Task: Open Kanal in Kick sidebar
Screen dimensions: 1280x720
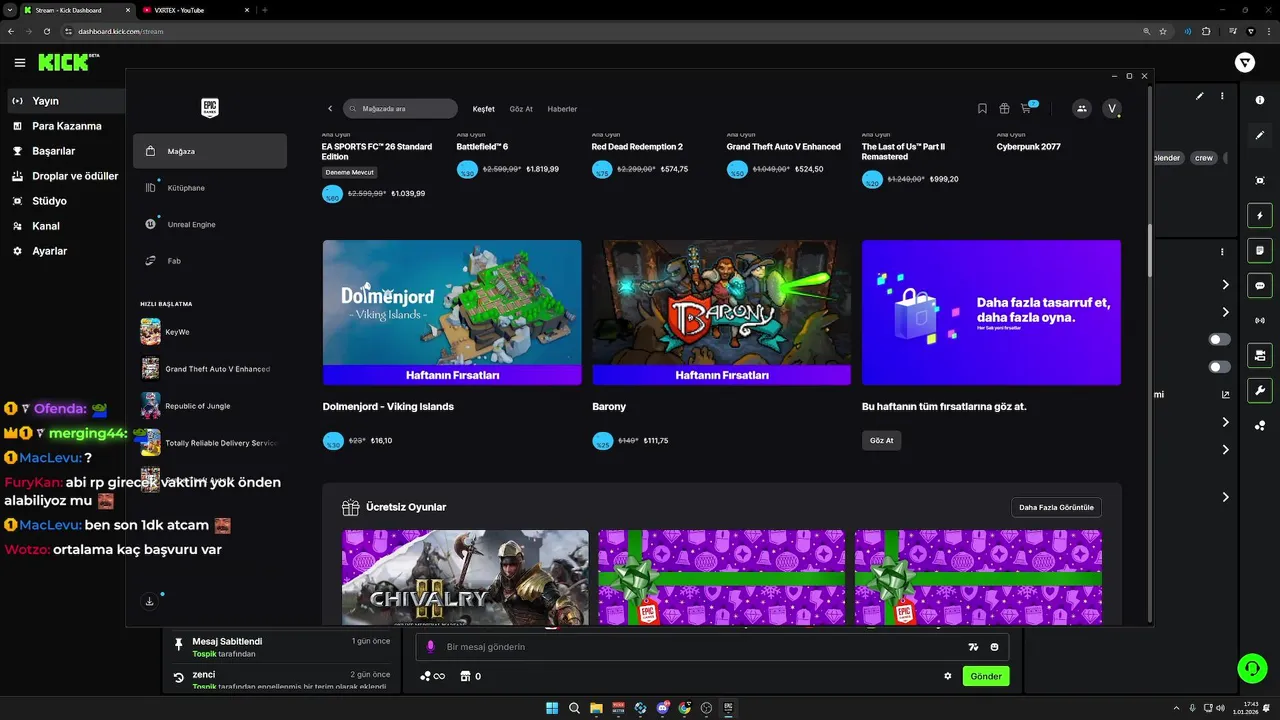Action: [64, 226]
